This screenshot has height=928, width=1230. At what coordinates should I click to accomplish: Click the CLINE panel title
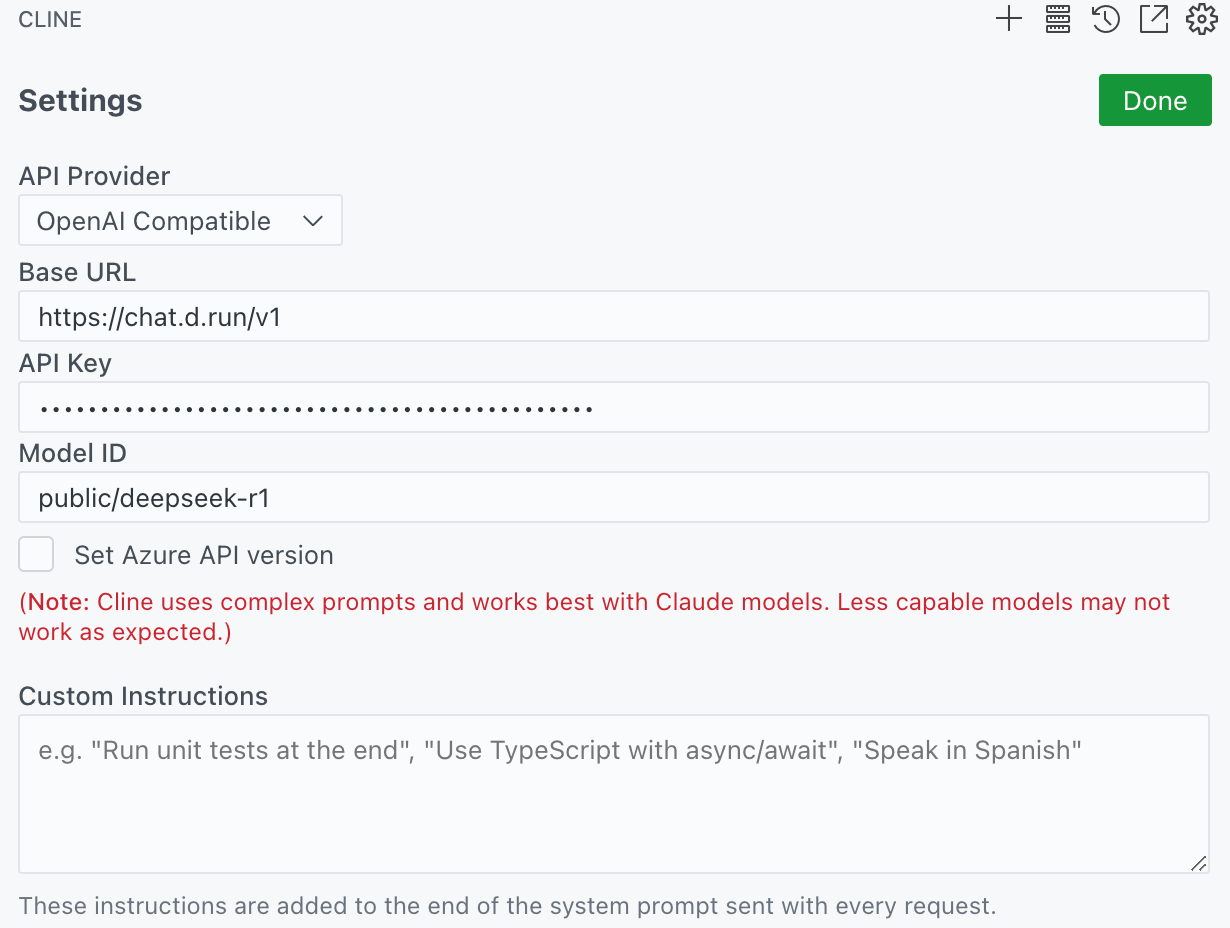click(x=50, y=20)
